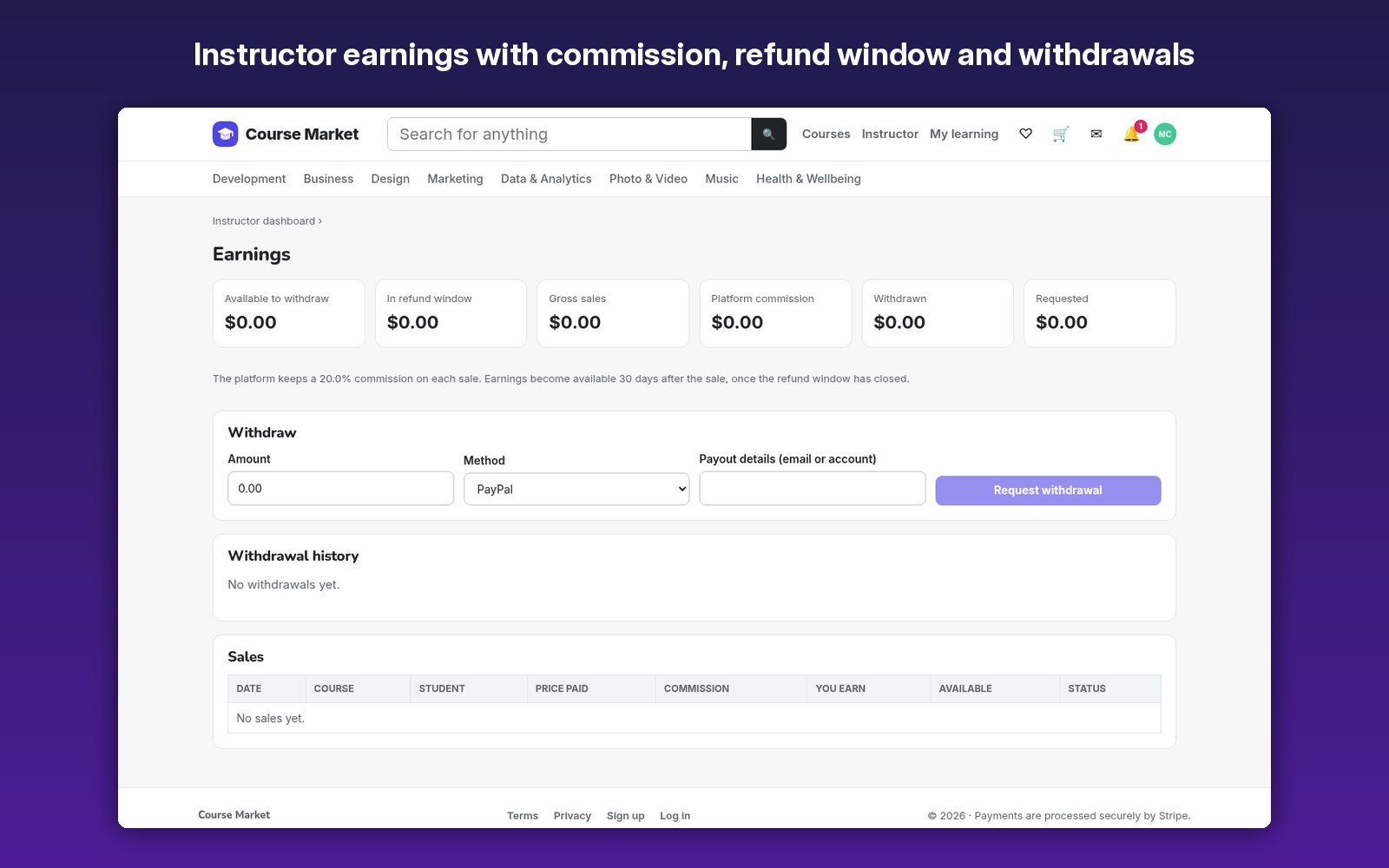Focus the Payout details input field
The image size is (1389, 868).
[x=813, y=488]
